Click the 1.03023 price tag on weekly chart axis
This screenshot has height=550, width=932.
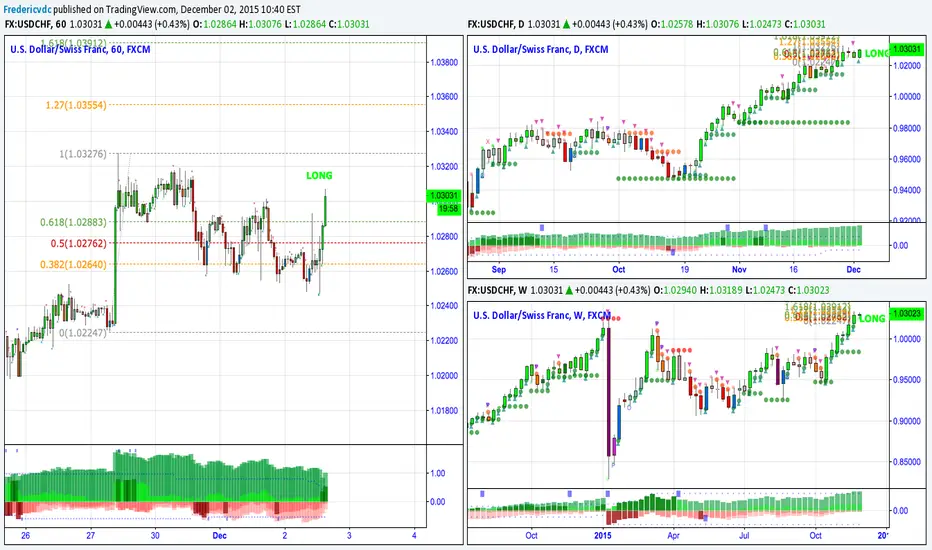[906, 313]
